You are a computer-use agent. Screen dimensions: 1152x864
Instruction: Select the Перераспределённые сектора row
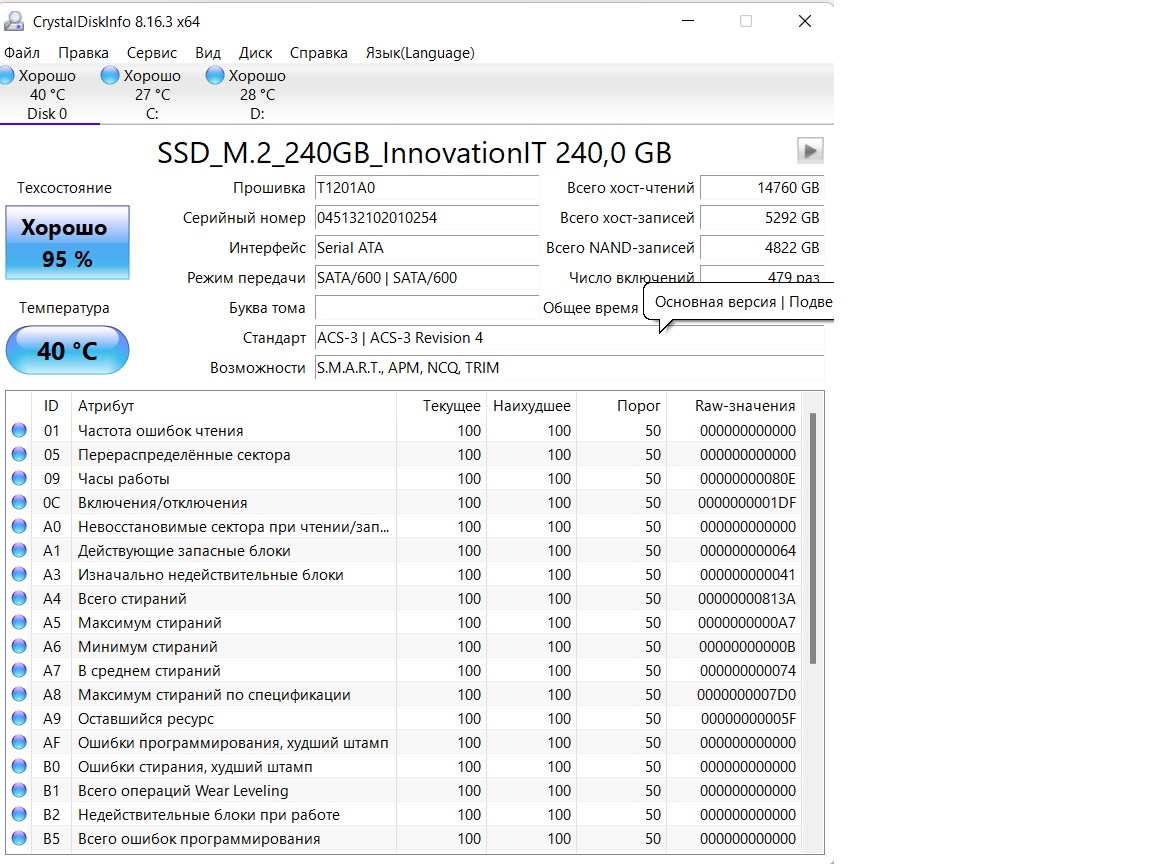coord(404,455)
